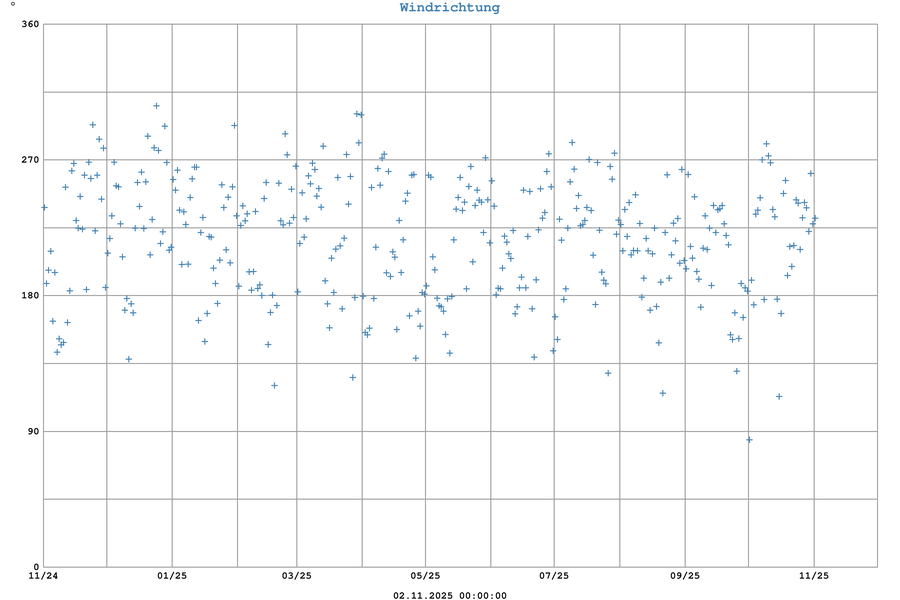Select the 05/25 x-axis date label

[425, 575]
